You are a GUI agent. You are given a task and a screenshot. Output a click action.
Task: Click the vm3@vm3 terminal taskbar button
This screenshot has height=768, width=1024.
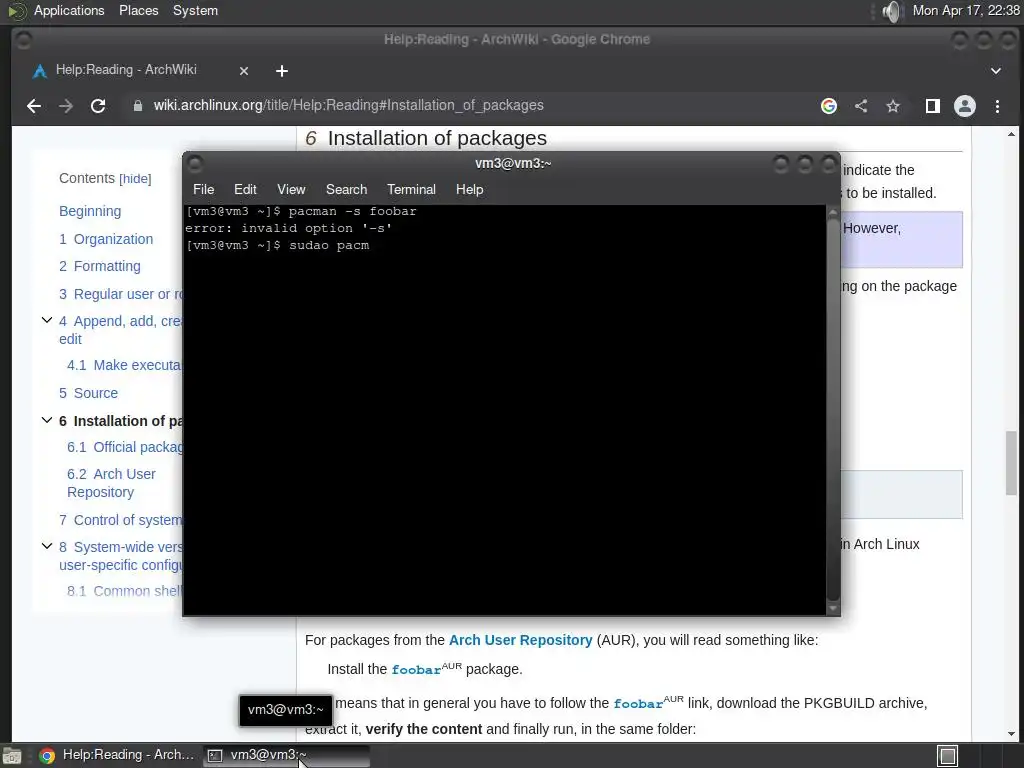point(286,755)
